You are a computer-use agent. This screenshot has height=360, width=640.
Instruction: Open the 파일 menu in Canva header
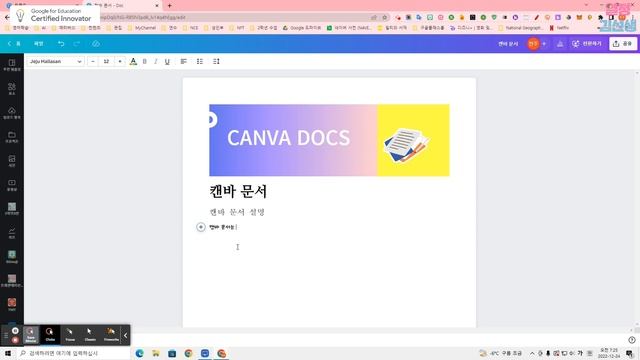[39, 43]
